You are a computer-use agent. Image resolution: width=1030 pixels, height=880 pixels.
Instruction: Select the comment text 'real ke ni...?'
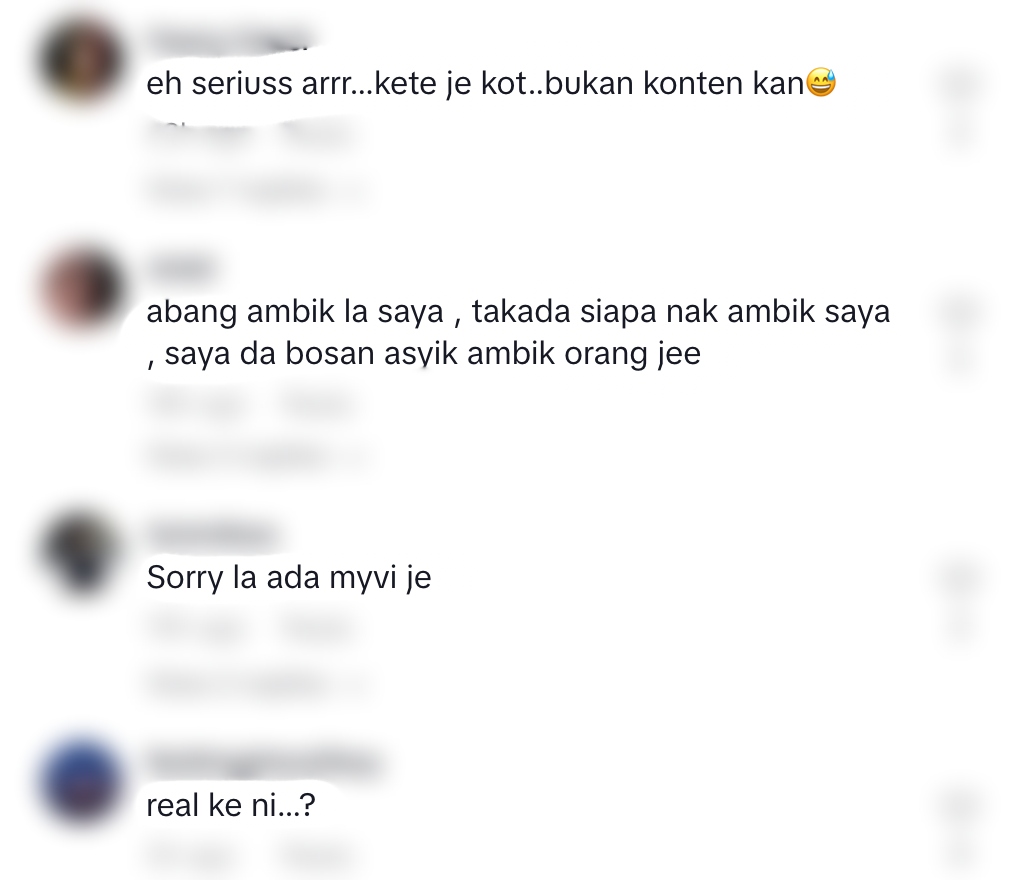point(231,806)
